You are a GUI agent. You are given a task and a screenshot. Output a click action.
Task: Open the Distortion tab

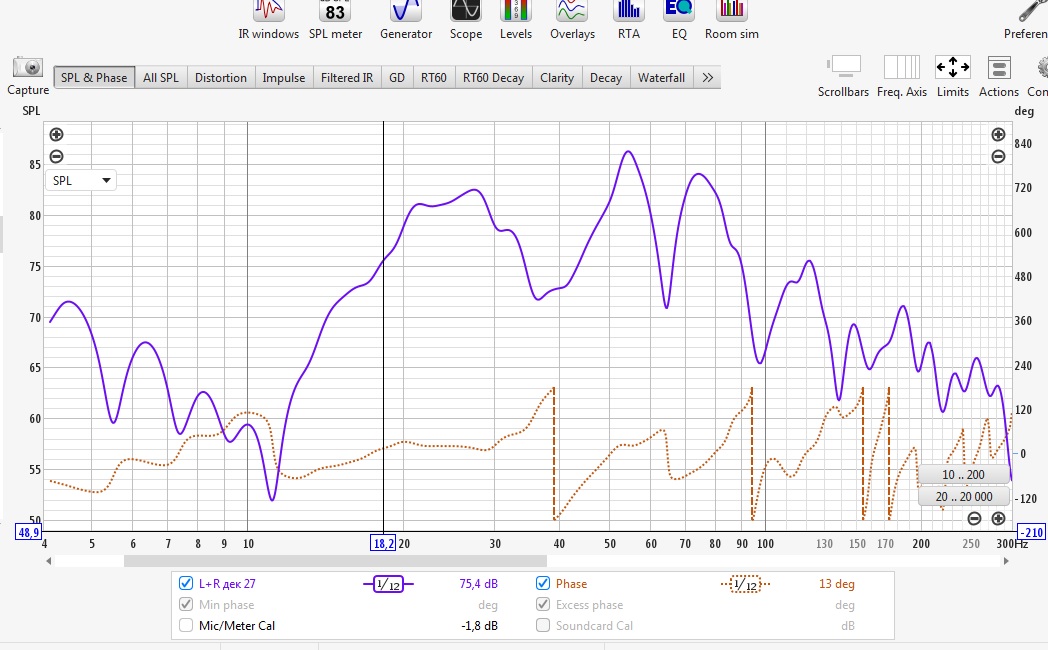[221, 77]
